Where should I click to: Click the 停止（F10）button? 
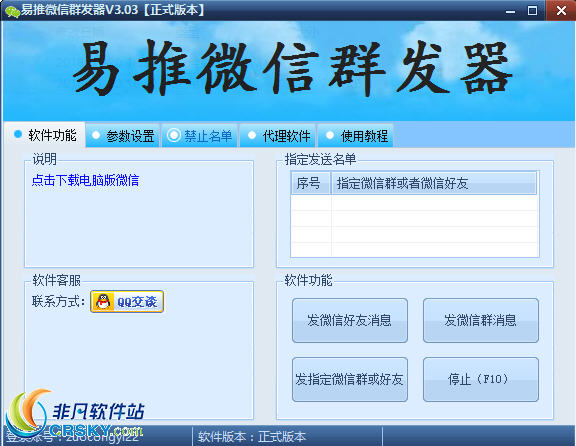[480, 379]
